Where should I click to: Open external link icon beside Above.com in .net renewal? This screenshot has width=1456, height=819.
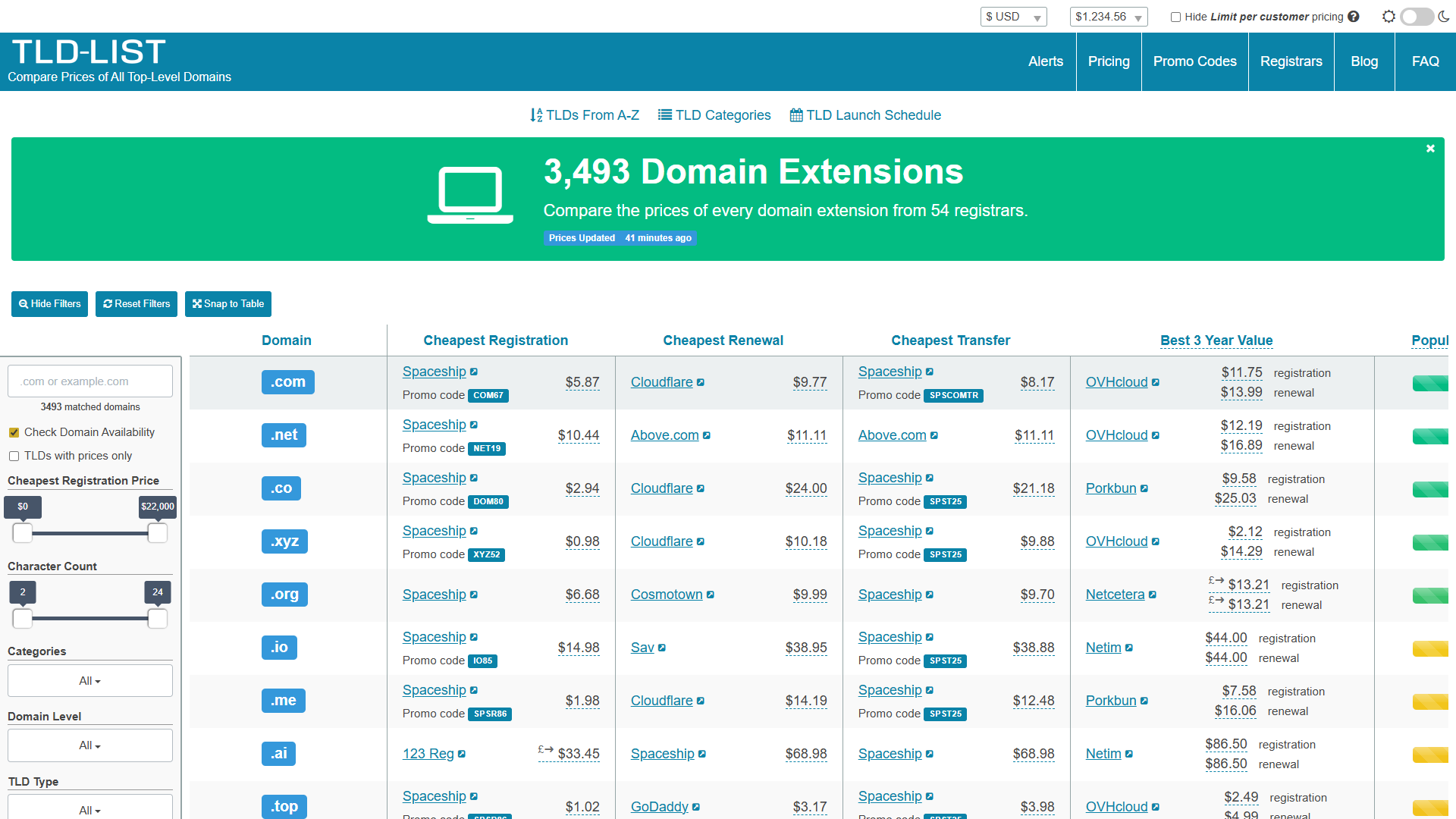click(707, 435)
